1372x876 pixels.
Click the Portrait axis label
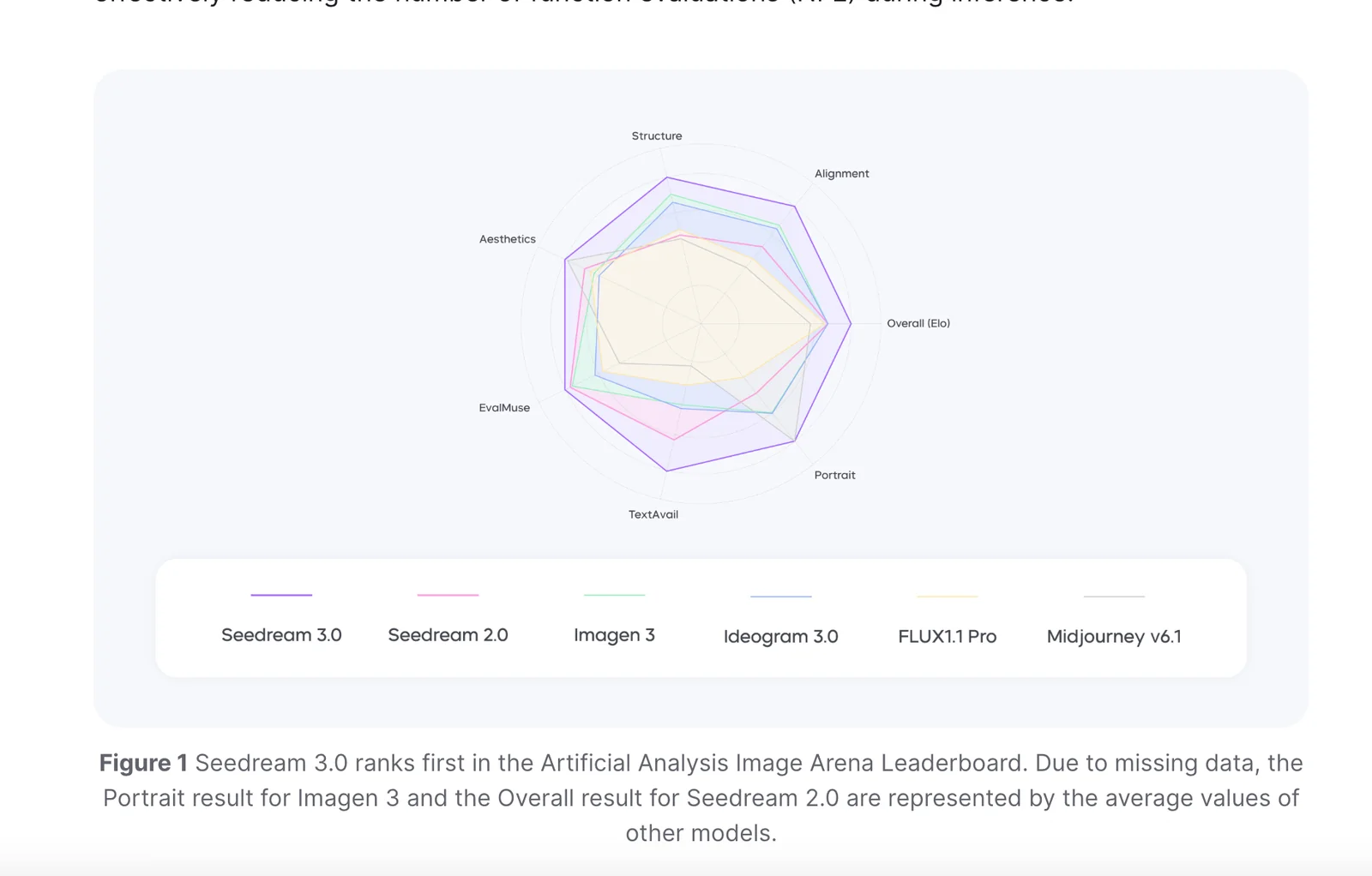pos(834,475)
